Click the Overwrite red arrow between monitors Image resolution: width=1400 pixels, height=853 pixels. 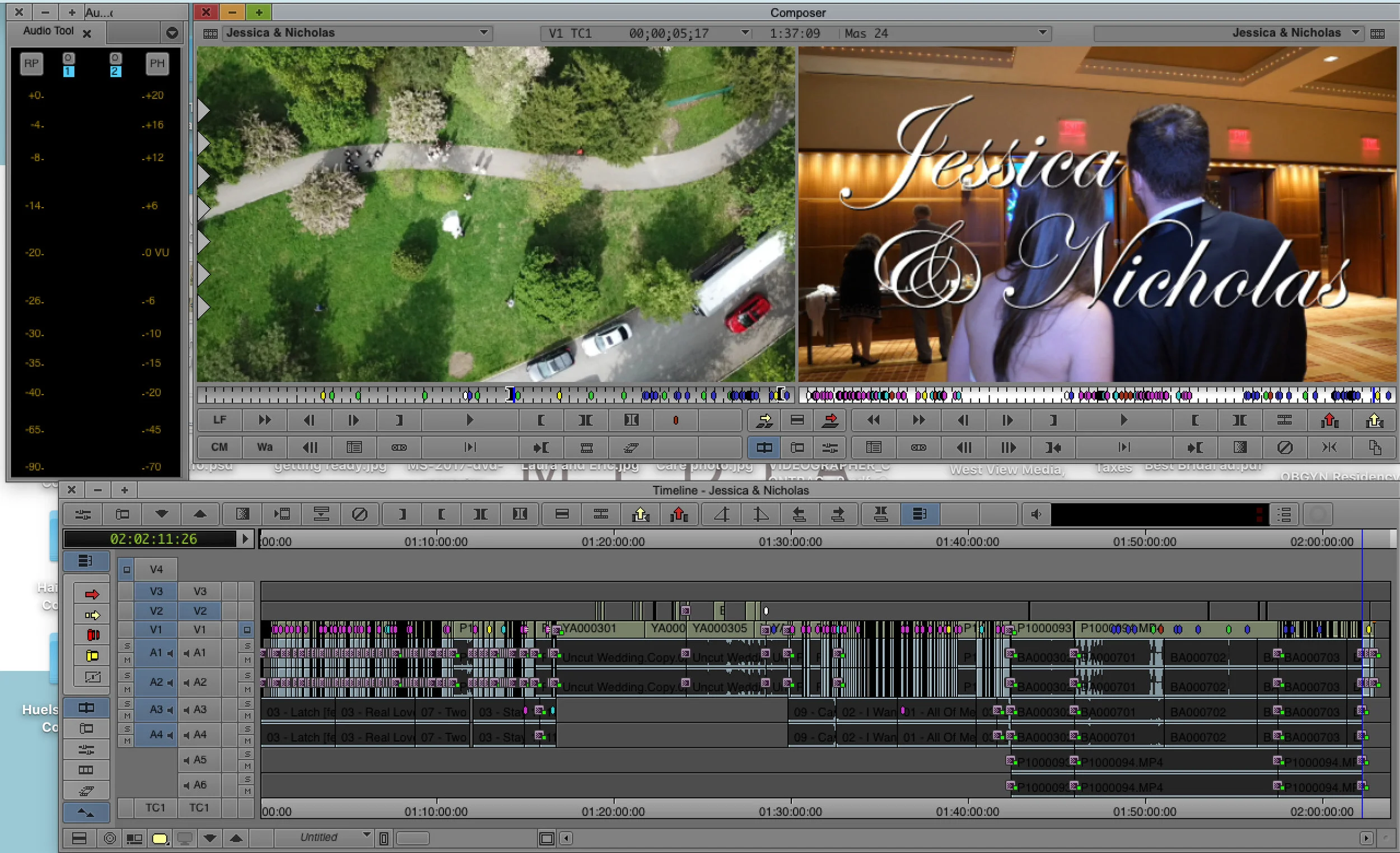830,420
